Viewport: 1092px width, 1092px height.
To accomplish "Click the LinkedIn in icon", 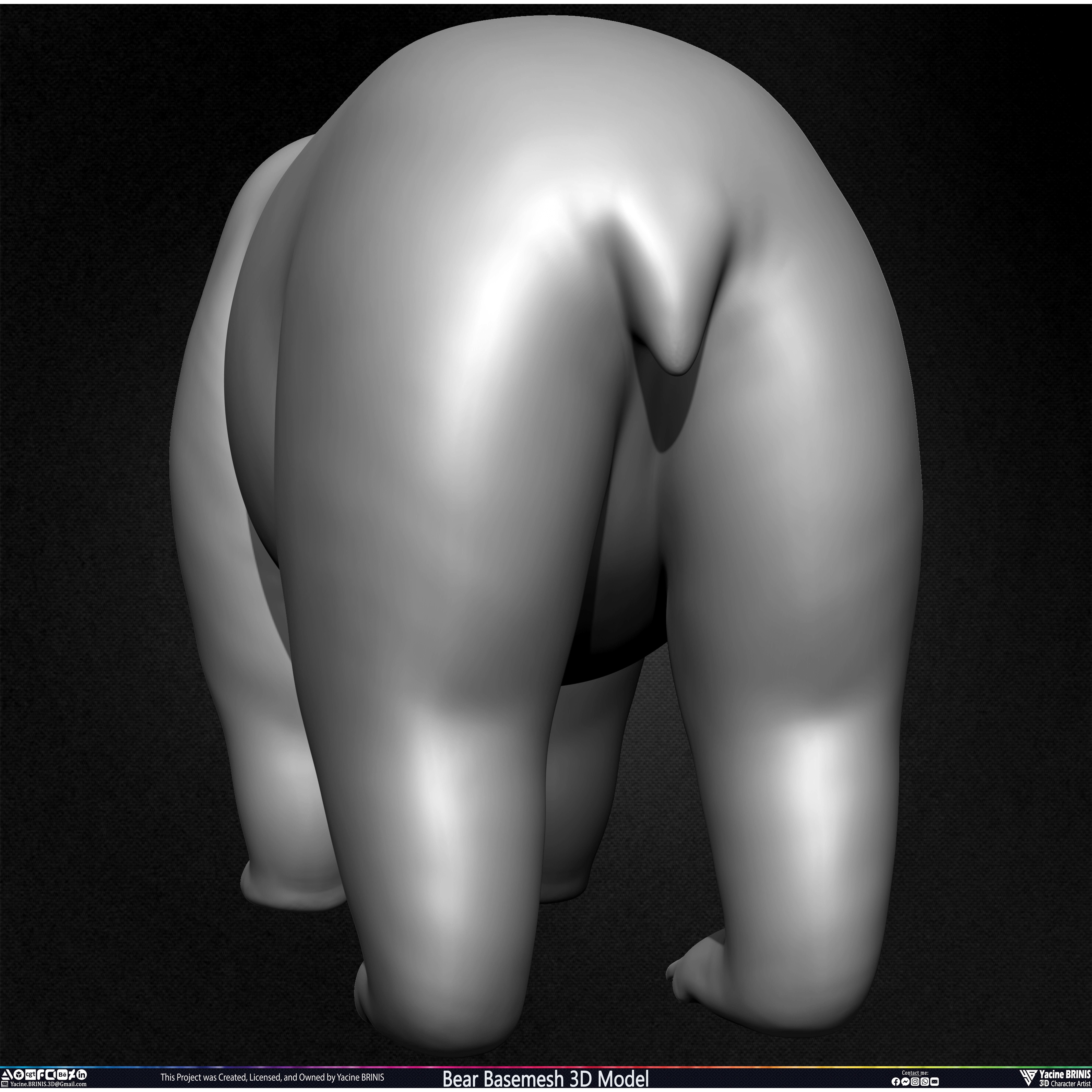I will pyautogui.click(x=81, y=1075).
